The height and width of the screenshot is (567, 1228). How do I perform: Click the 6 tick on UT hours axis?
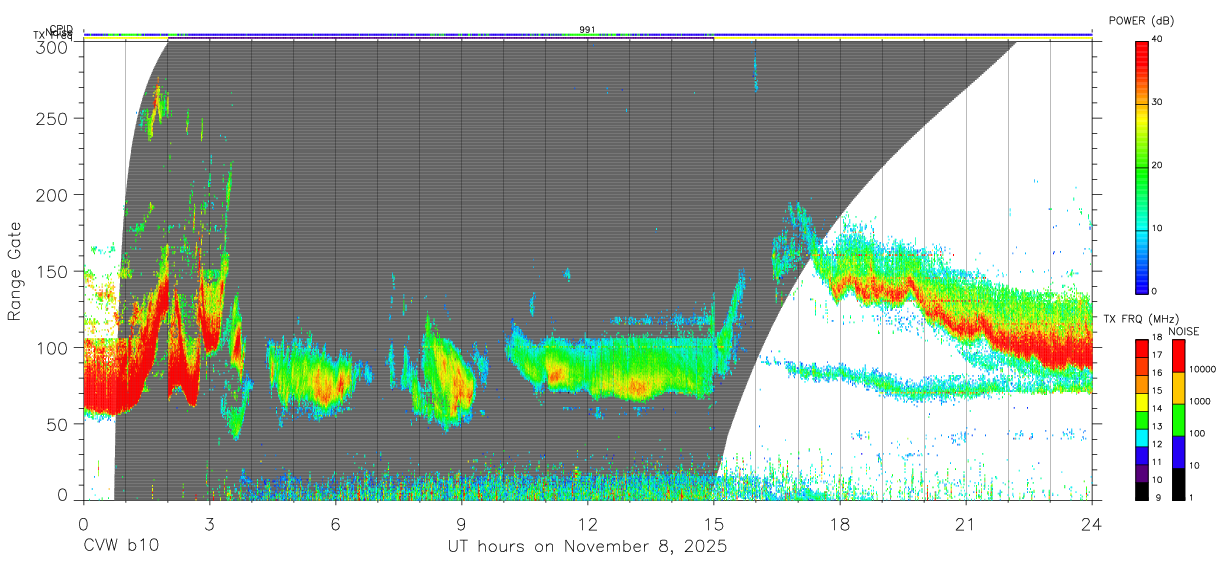click(335, 523)
